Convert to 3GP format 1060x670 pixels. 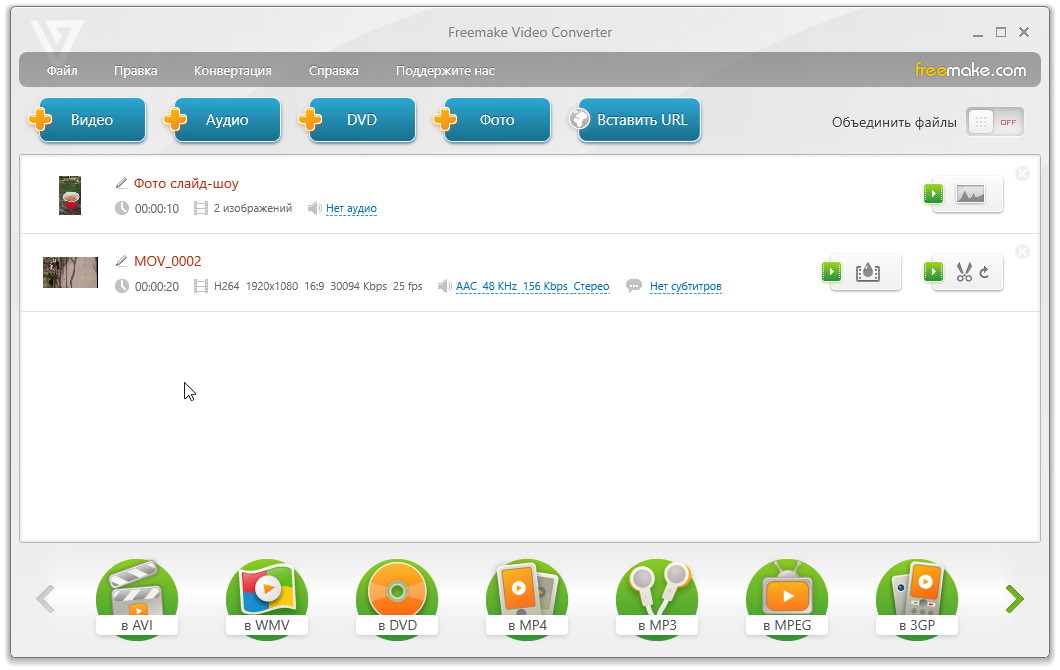click(x=917, y=598)
